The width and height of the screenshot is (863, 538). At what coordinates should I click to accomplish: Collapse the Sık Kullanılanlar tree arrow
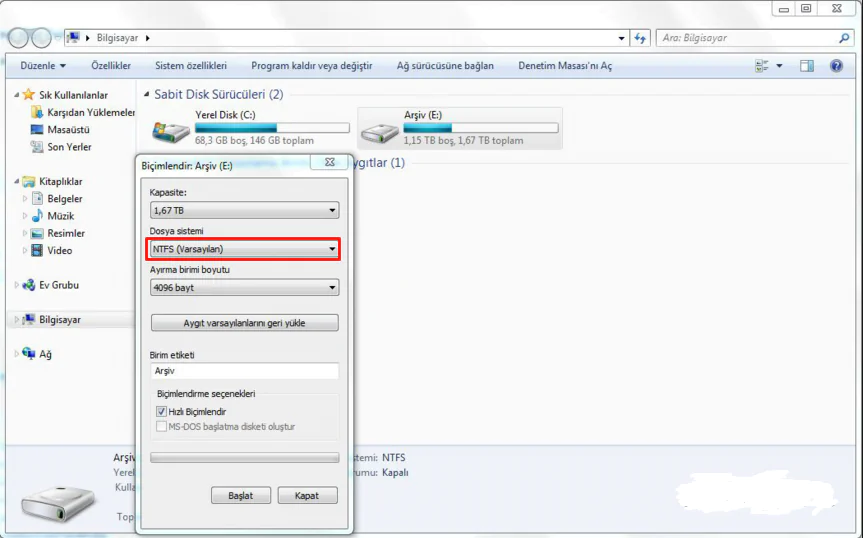pos(16,95)
